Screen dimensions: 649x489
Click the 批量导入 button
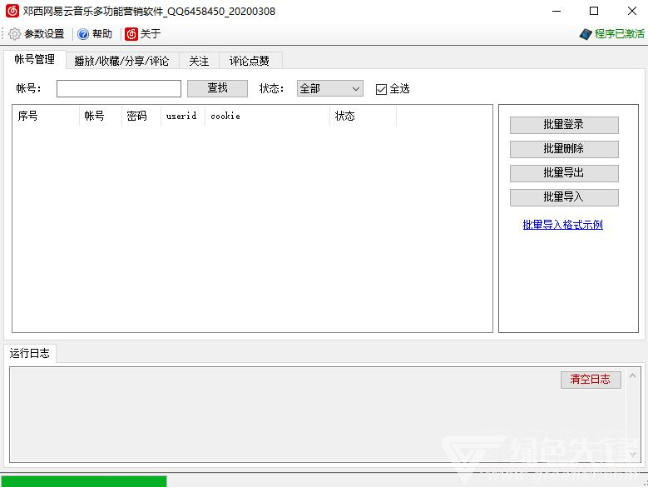click(564, 198)
